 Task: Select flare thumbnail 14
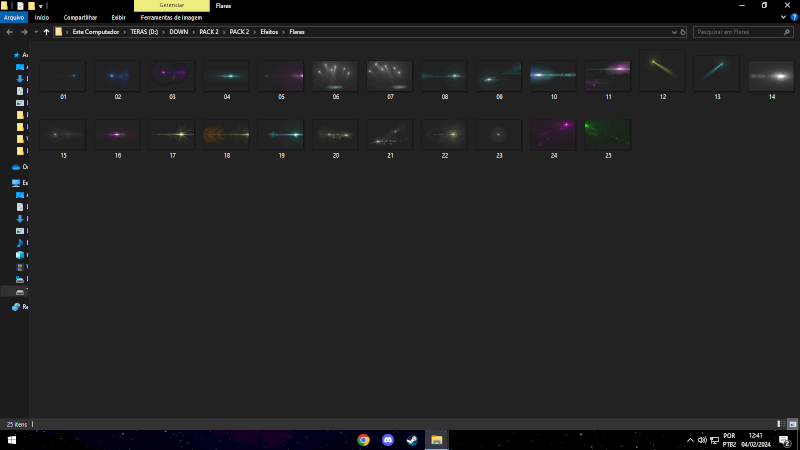(x=771, y=76)
